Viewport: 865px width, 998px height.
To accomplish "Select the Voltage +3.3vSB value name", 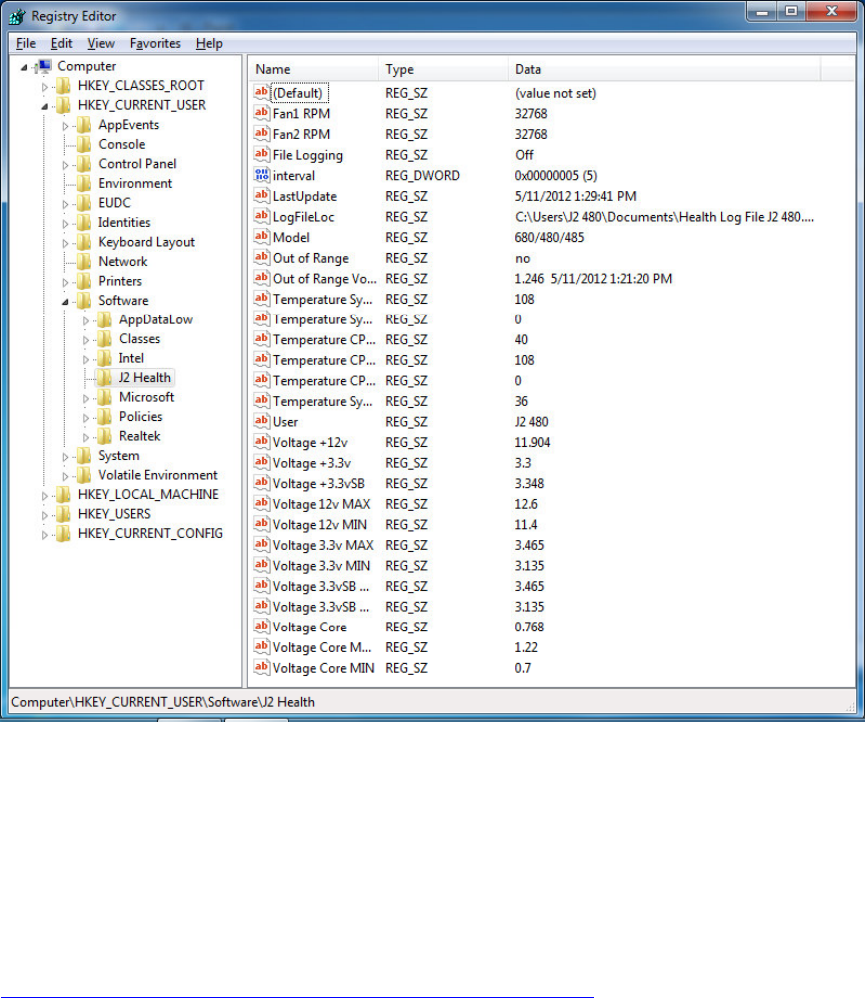I will point(318,484).
